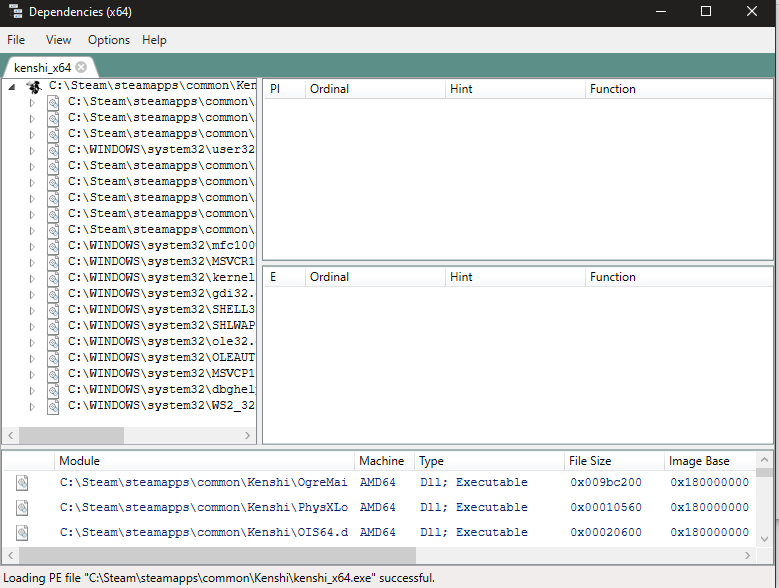This screenshot has height=588, width=779.
Task: Click the Ordinal header in imports list
Action: pyautogui.click(x=375, y=89)
